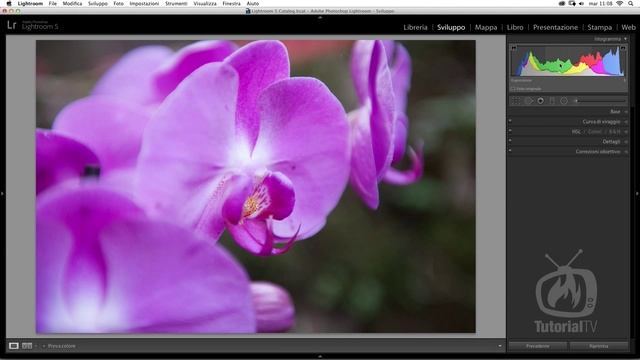Select the Spot Removal tool
The height and width of the screenshot is (360, 640).
pos(529,100)
